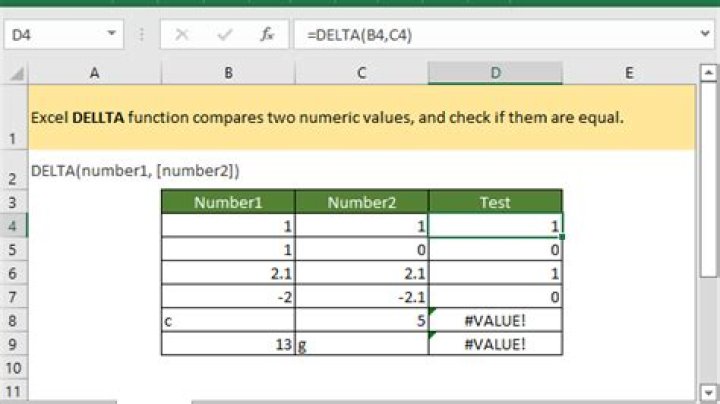This screenshot has width=720, height=404.
Task: Select cell B6 with value 2.1
Action: [228, 273]
